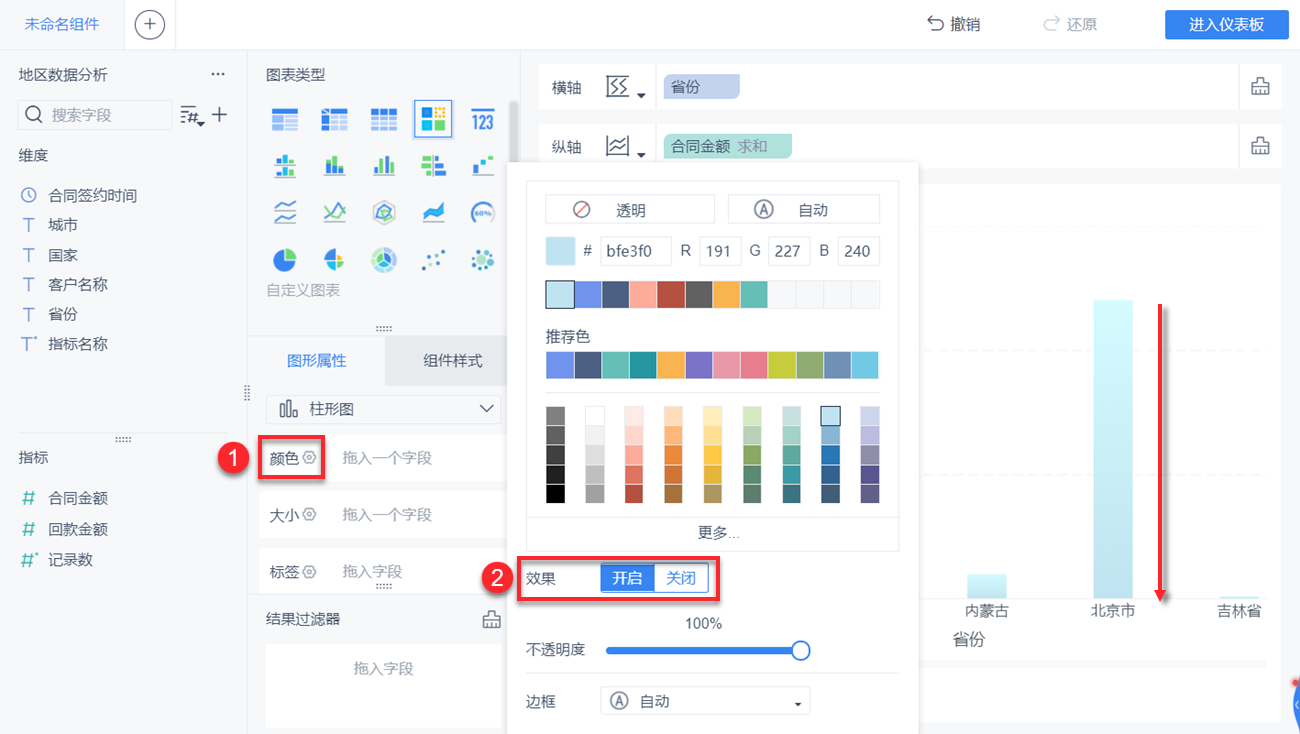The image size is (1300, 734).
Task: Add a field with the plus icon
Action: [x=220, y=115]
